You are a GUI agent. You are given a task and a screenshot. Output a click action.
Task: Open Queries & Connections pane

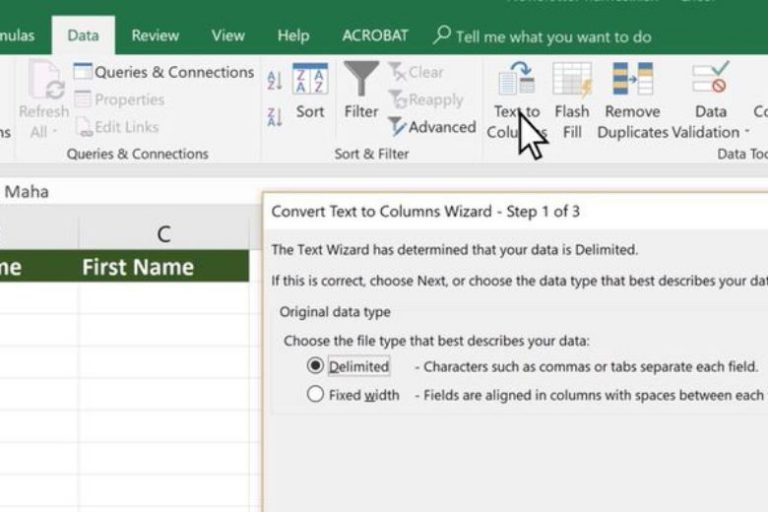164,73
